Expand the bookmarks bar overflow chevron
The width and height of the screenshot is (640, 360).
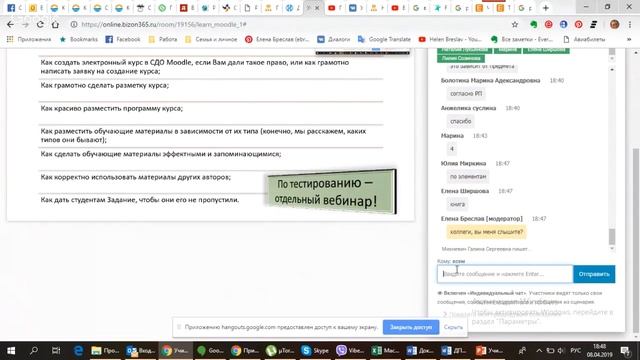629,39
